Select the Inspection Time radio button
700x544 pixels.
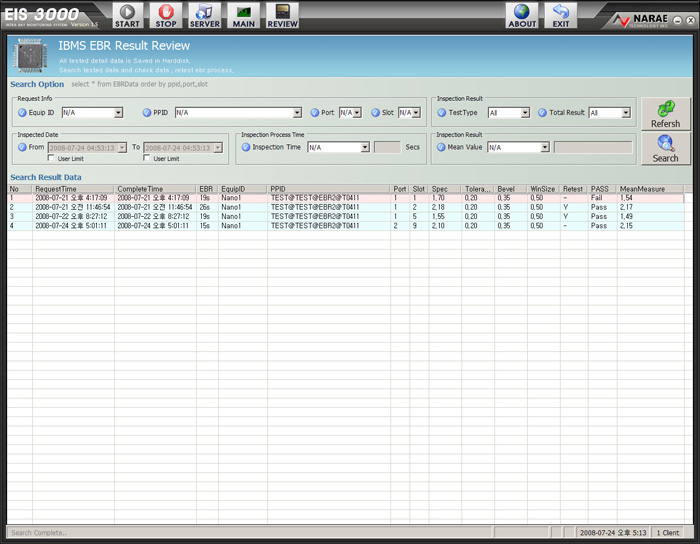click(x=246, y=147)
